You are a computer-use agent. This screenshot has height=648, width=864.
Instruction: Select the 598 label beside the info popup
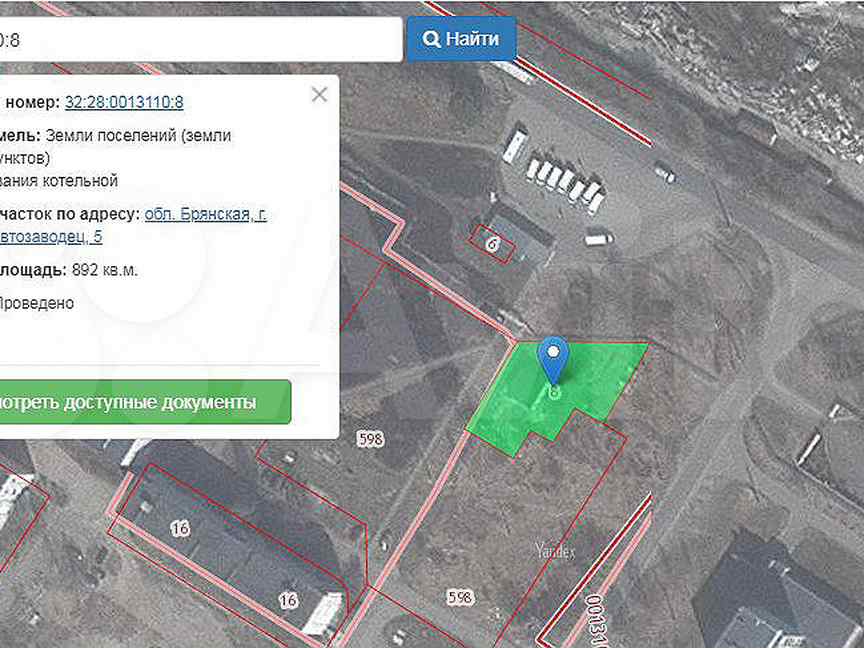371,437
